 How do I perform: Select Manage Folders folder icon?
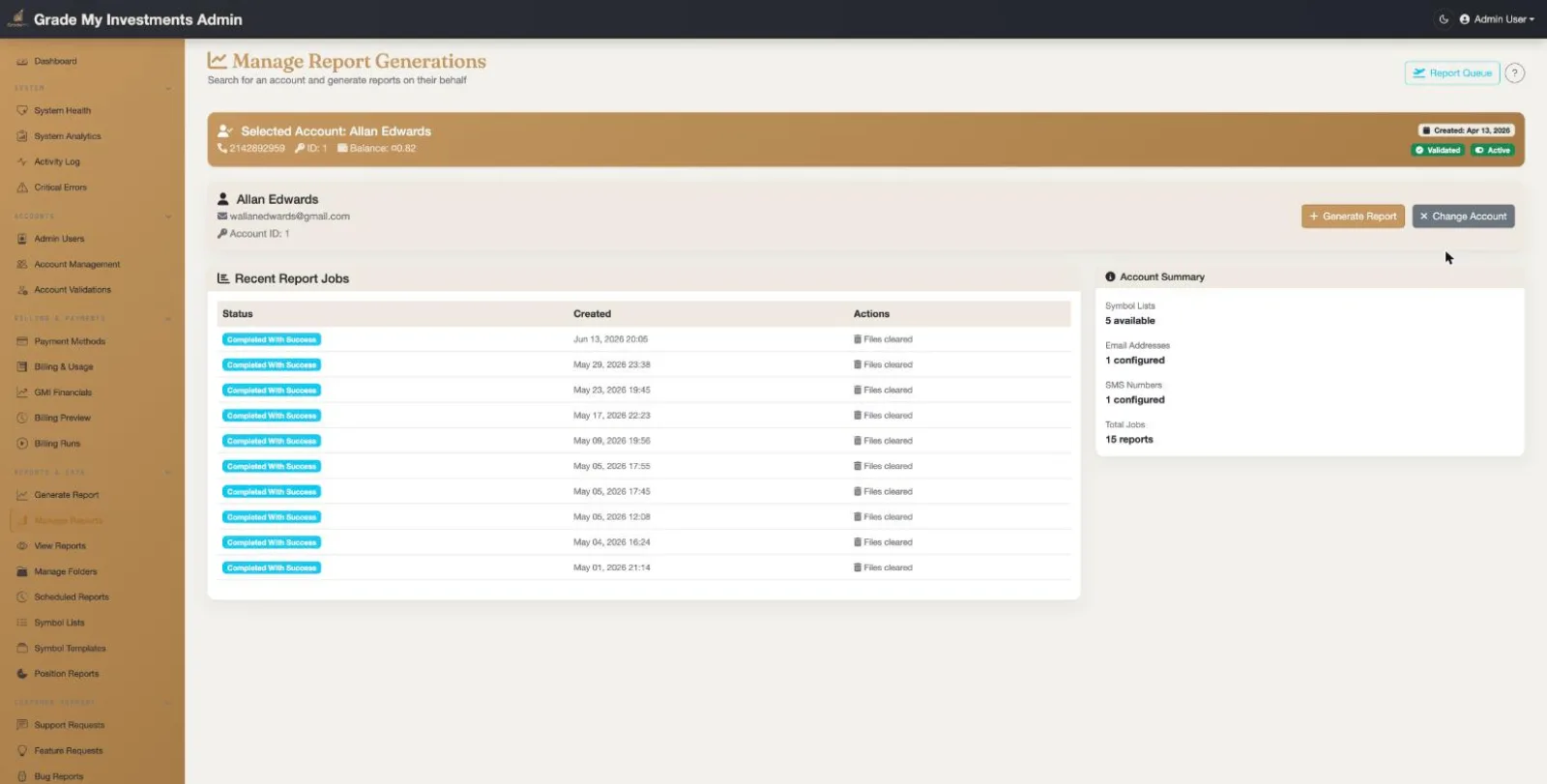tap(22, 571)
